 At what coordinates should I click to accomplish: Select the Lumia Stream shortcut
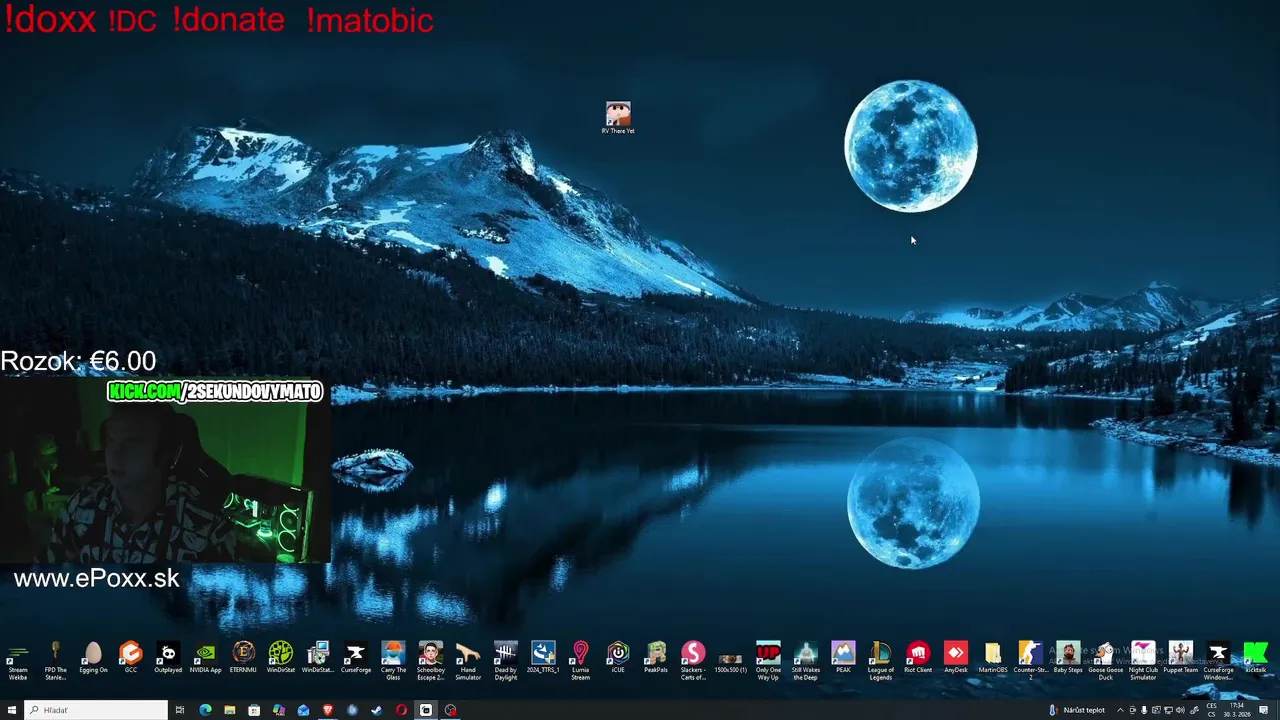tap(581, 661)
